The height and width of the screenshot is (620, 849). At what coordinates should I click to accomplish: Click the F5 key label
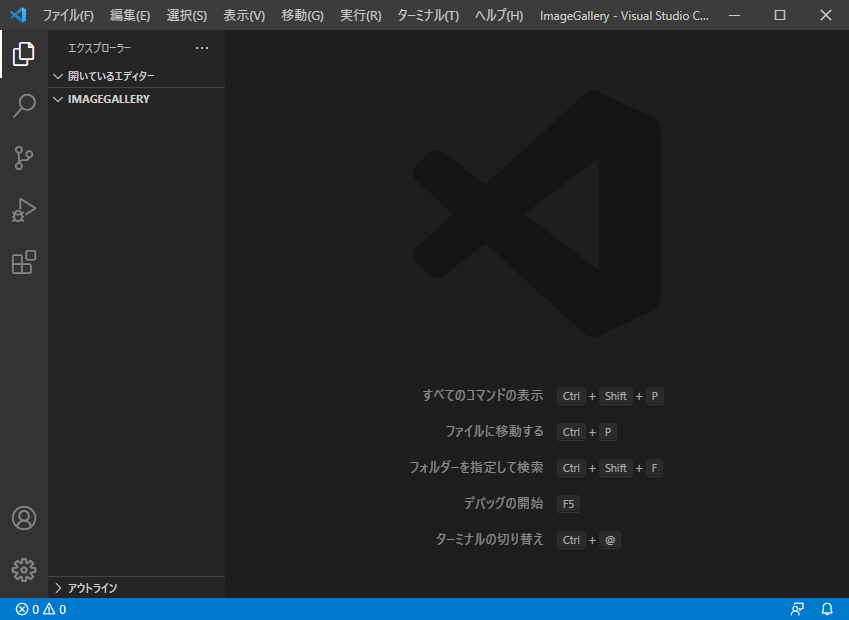click(x=568, y=504)
